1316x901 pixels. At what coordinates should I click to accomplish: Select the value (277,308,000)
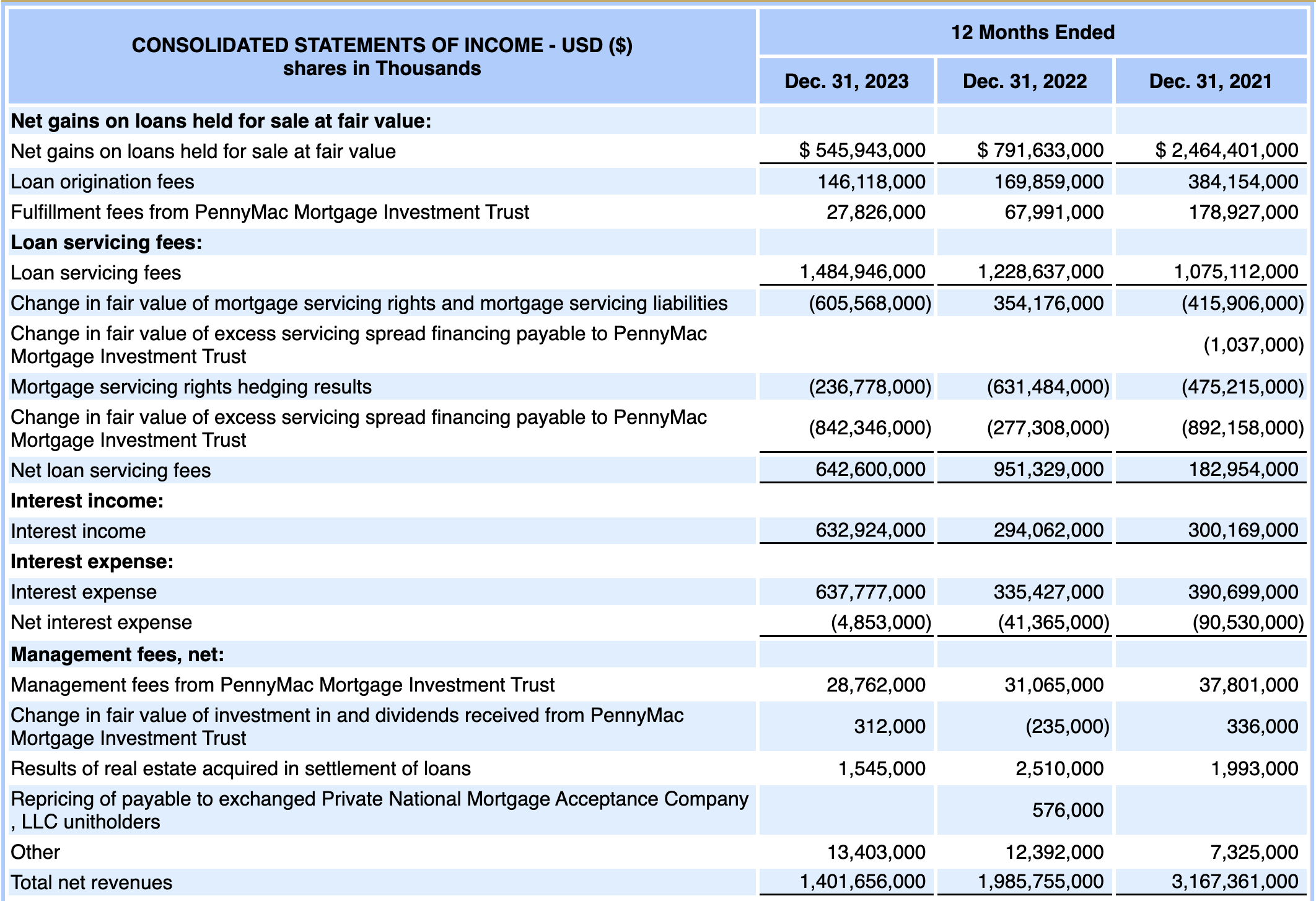tap(1048, 428)
